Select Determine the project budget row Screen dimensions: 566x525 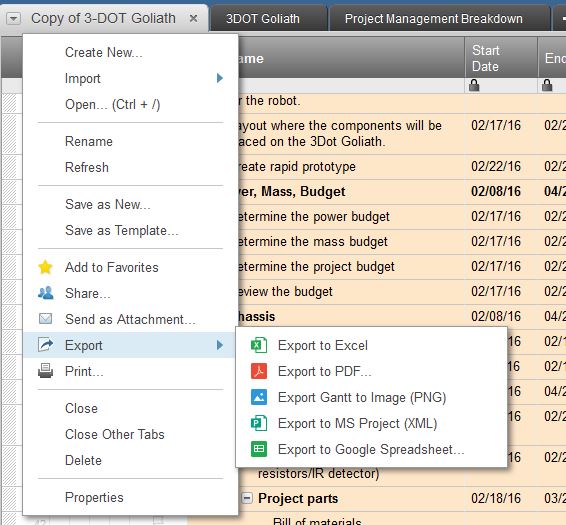point(316,267)
